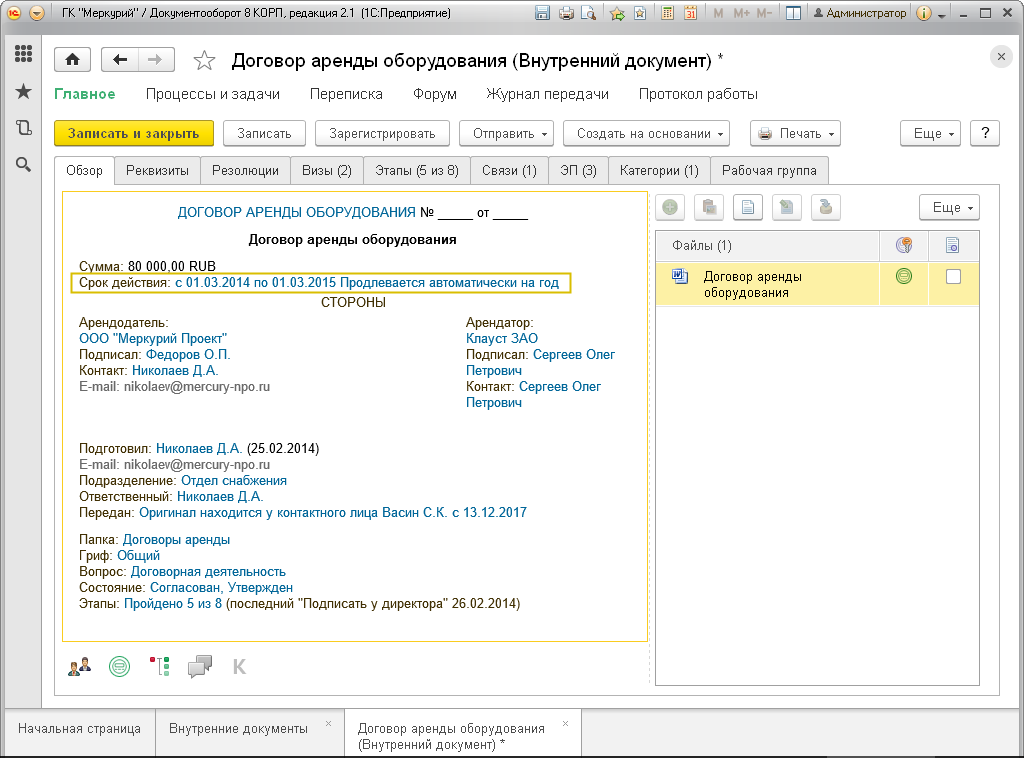Click the Word file icon for Договор аренды оборудования
This screenshot has height=758, width=1024.
tap(680, 276)
